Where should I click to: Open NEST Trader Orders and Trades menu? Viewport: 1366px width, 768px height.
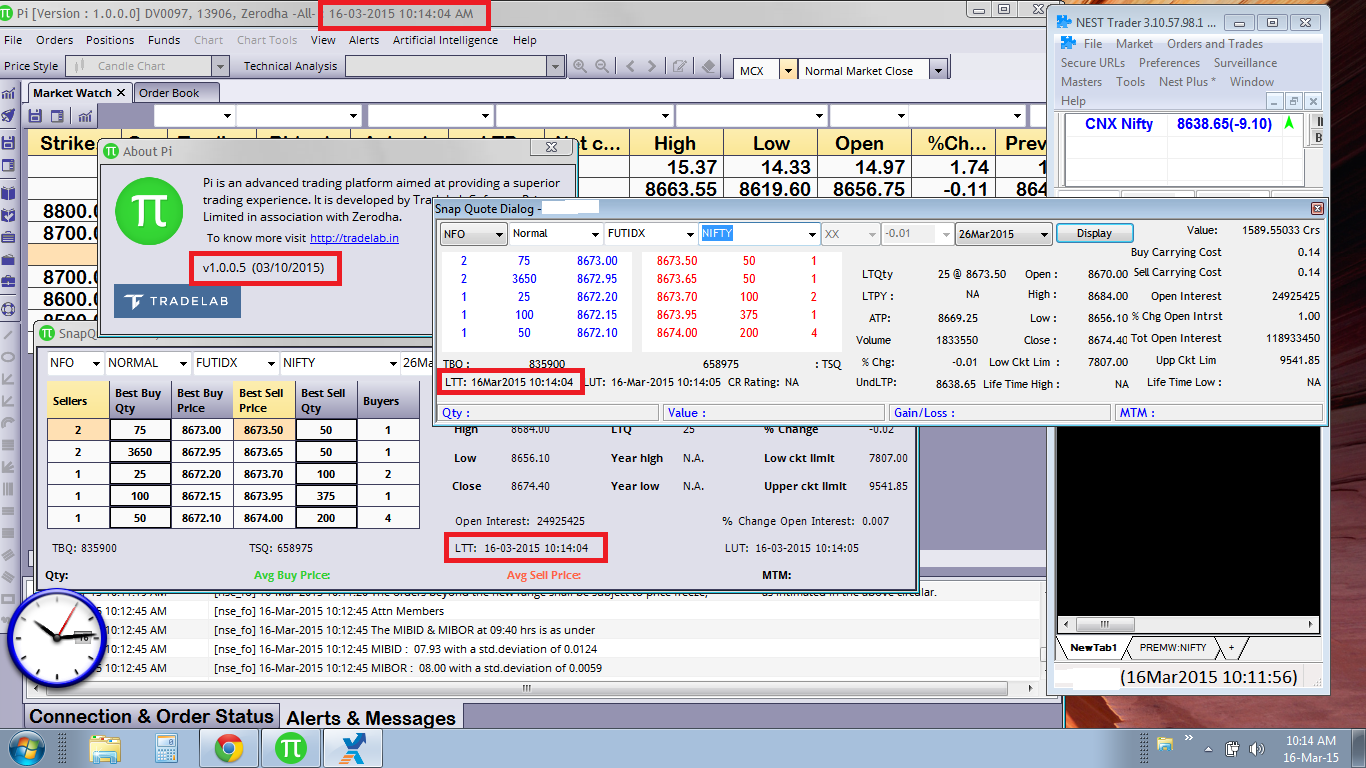[x=1215, y=44]
